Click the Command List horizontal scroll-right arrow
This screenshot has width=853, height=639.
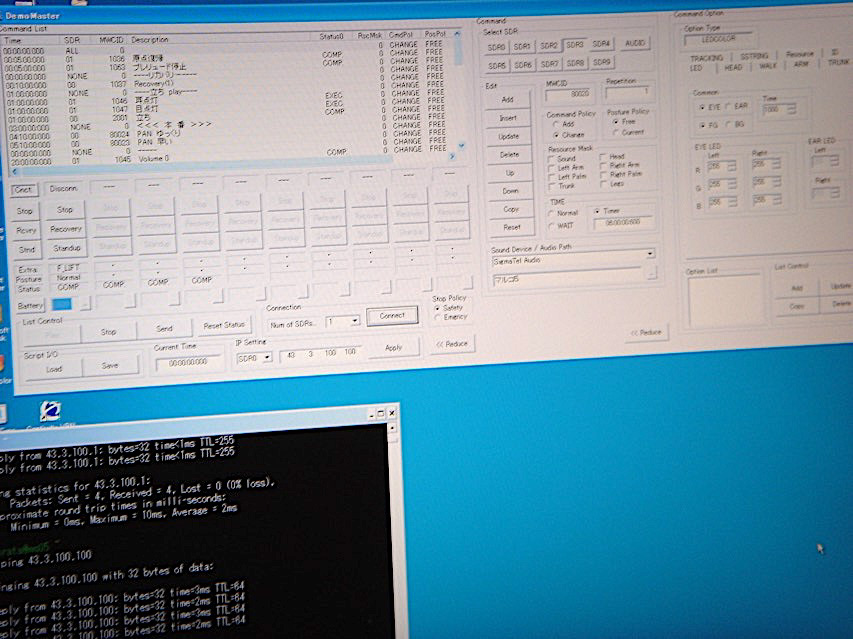(x=452, y=157)
